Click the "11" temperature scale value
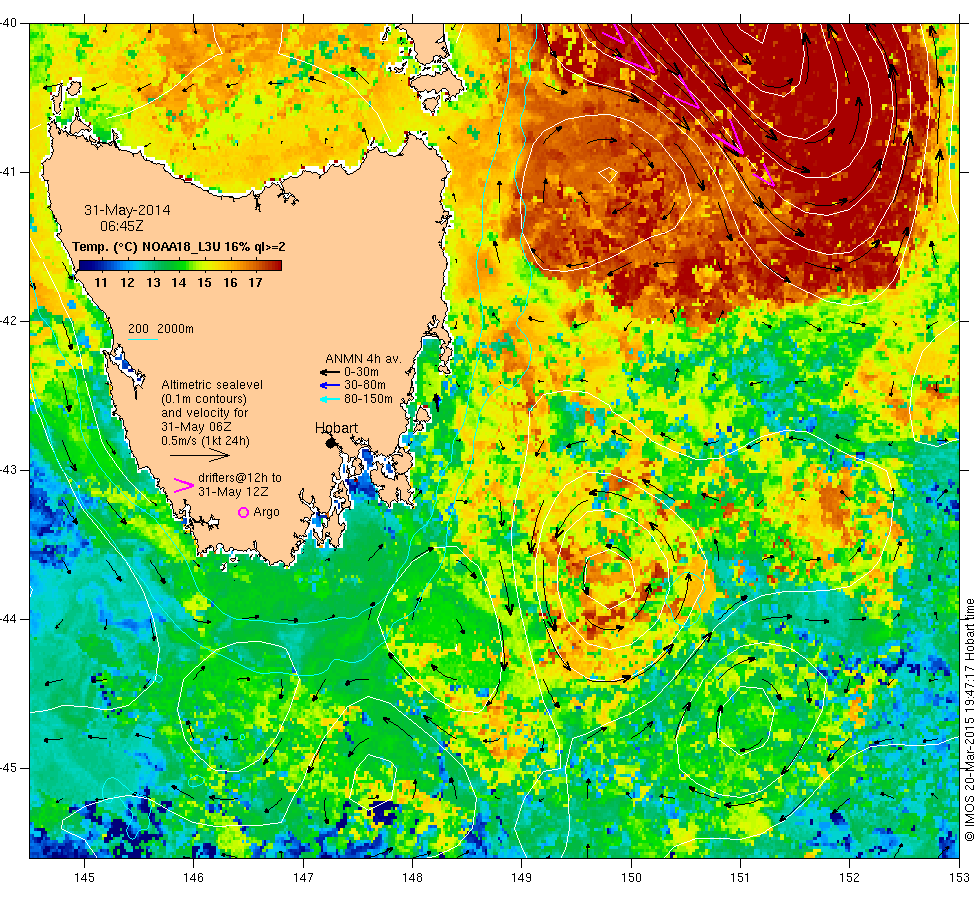980x900 pixels. click(101, 283)
